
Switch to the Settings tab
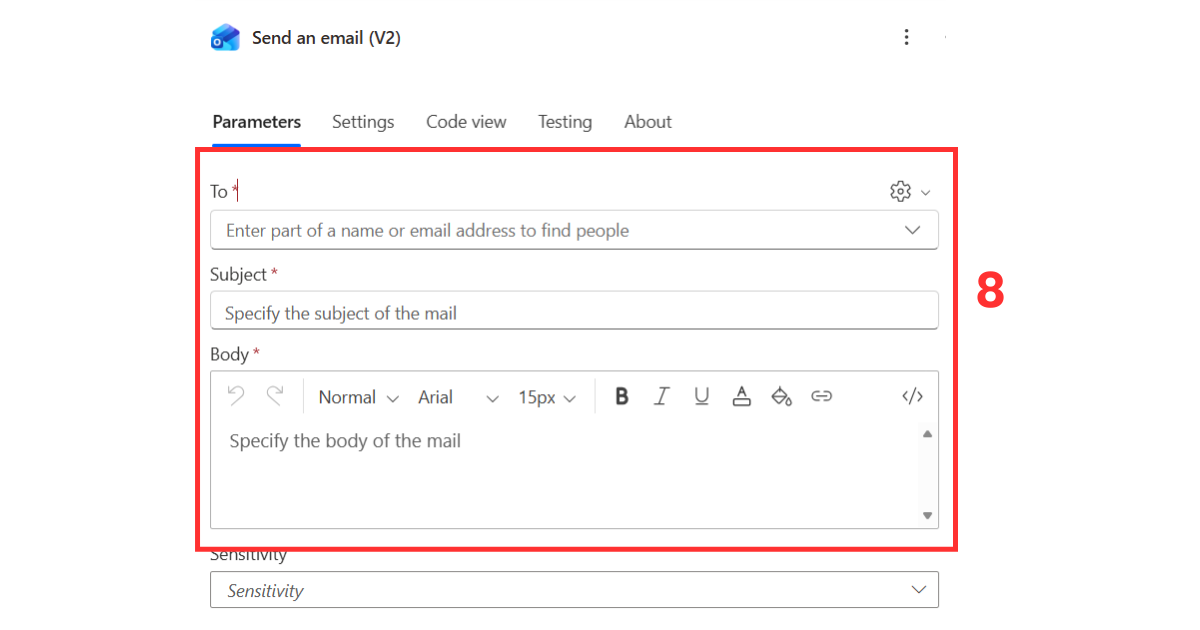(363, 121)
